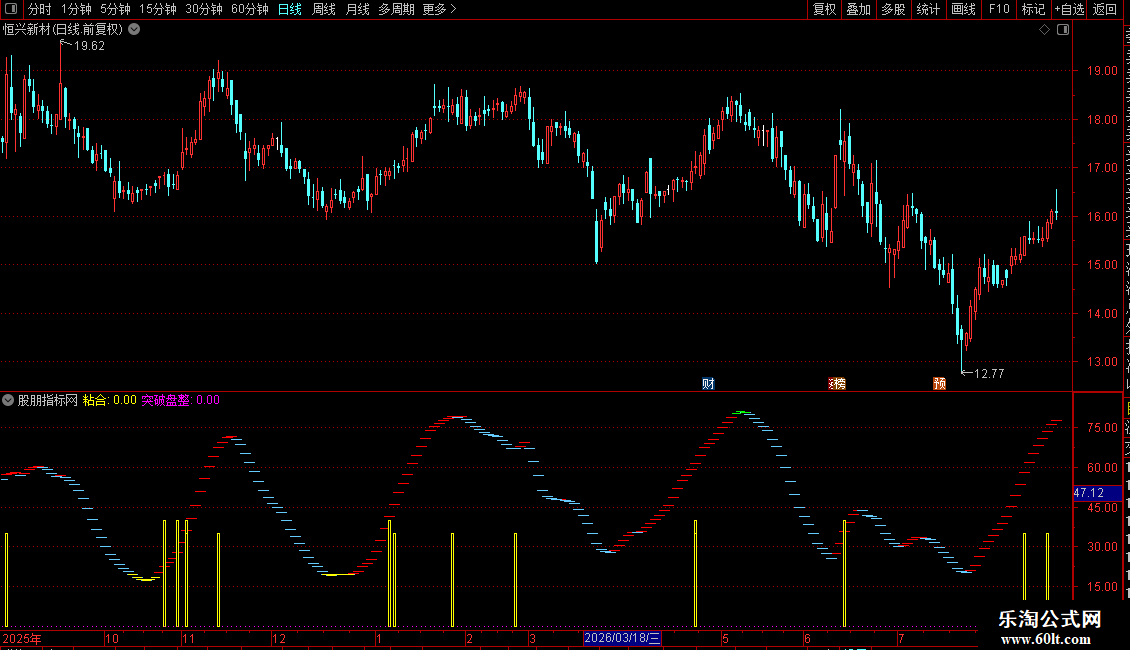This screenshot has height=650, width=1130.
Task: Click the 财 financial marker
Action: pyautogui.click(x=708, y=383)
